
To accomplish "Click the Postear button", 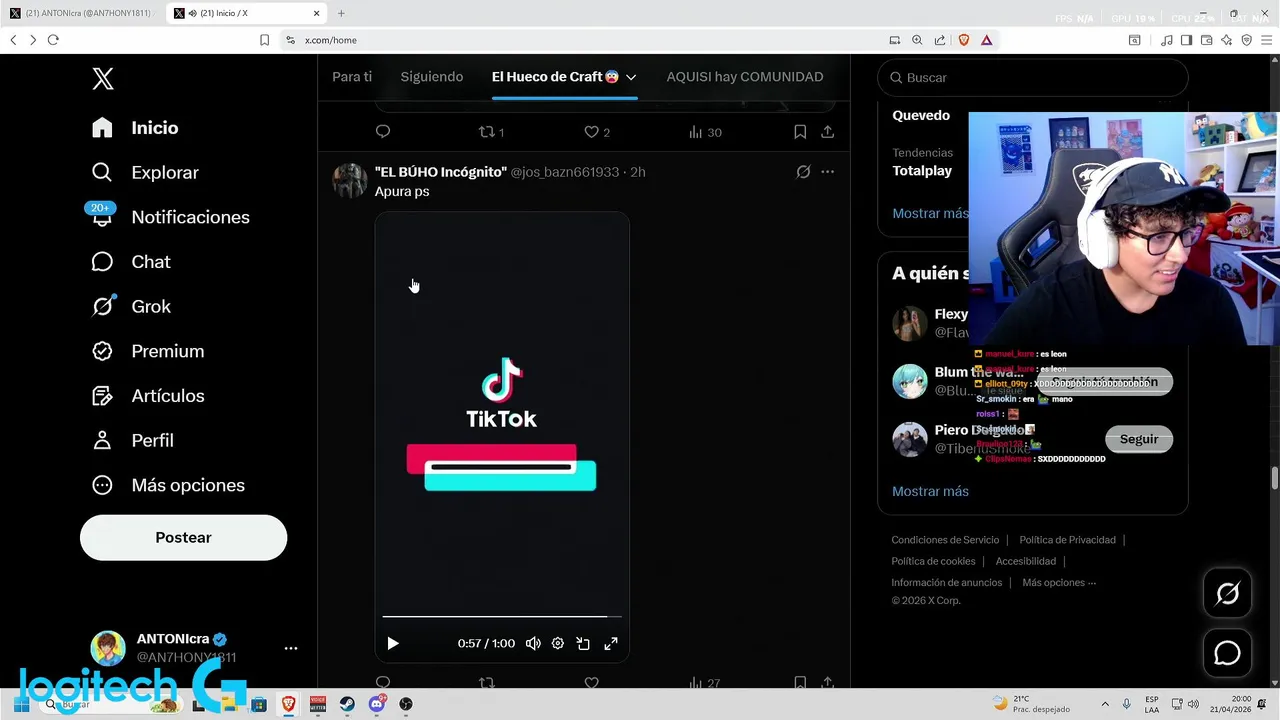I will click(x=183, y=537).
